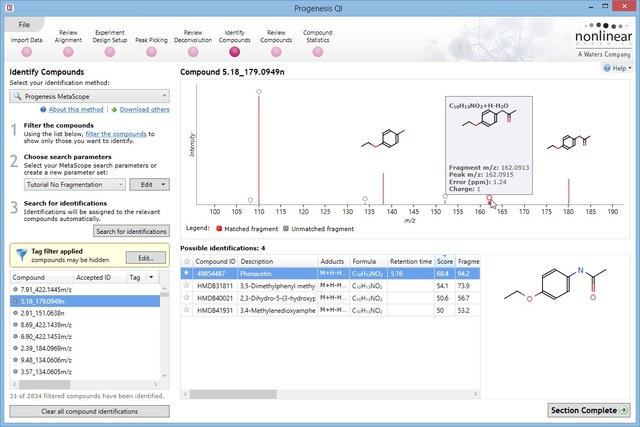Select compound 8.69_422.1439m/z

[85, 325]
